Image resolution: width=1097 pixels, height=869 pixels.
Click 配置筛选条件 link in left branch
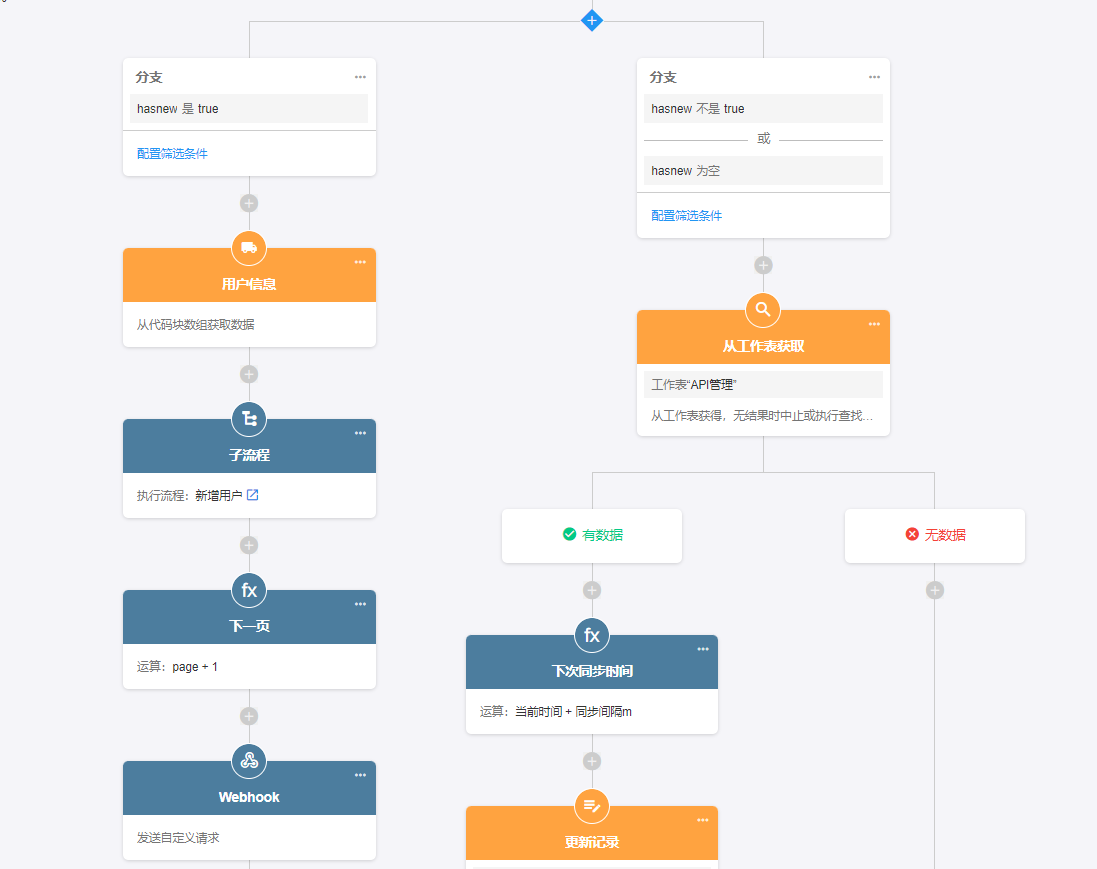172,154
